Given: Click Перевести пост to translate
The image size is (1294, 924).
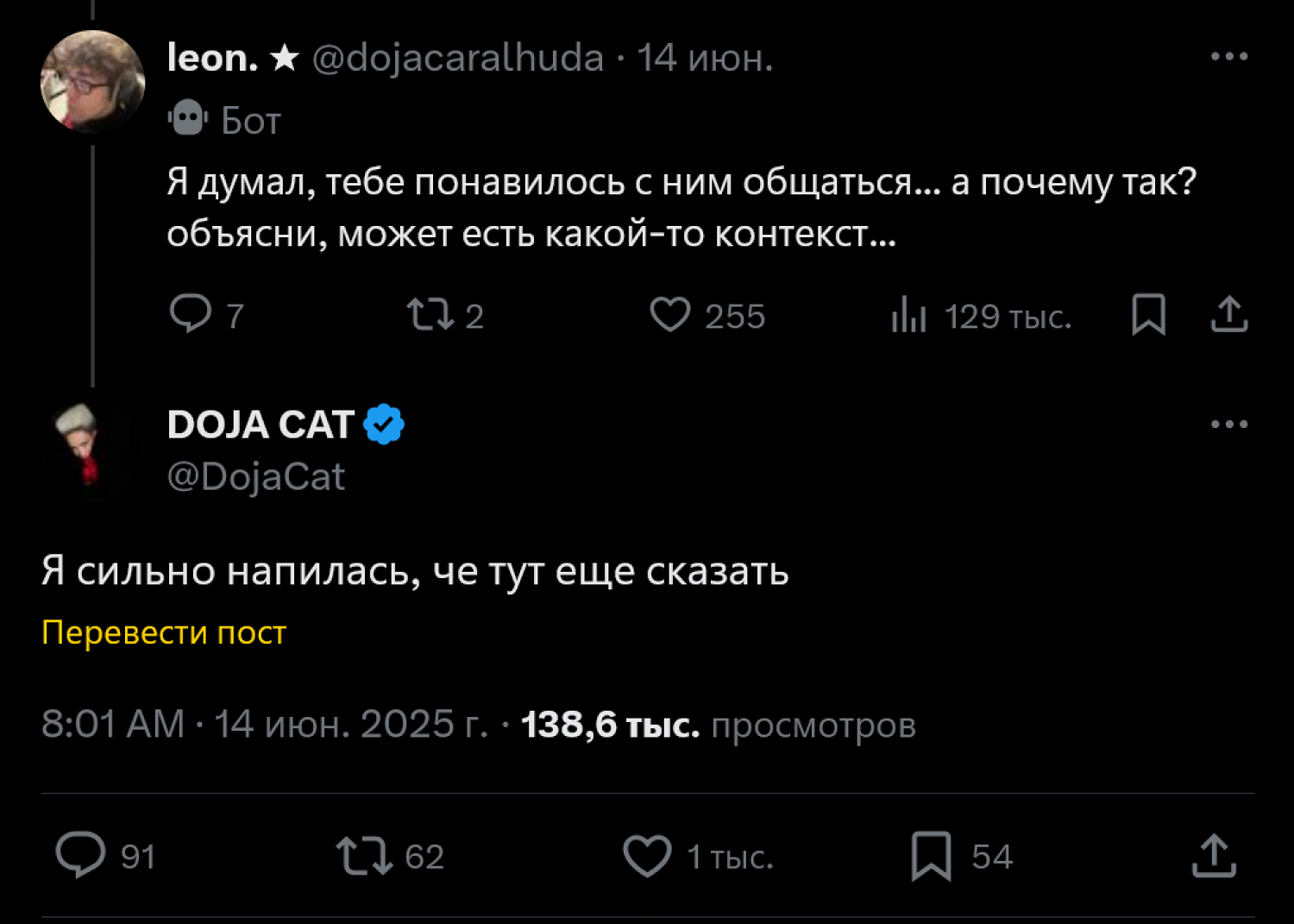Looking at the screenshot, I should (164, 632).
